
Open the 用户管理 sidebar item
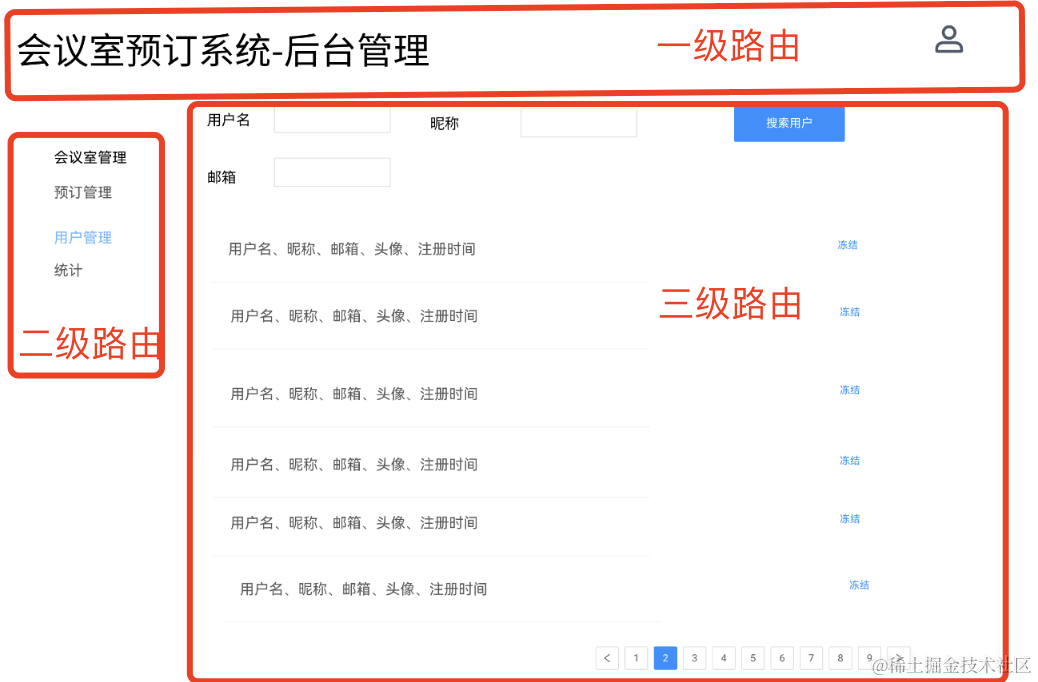coord(83,237)
